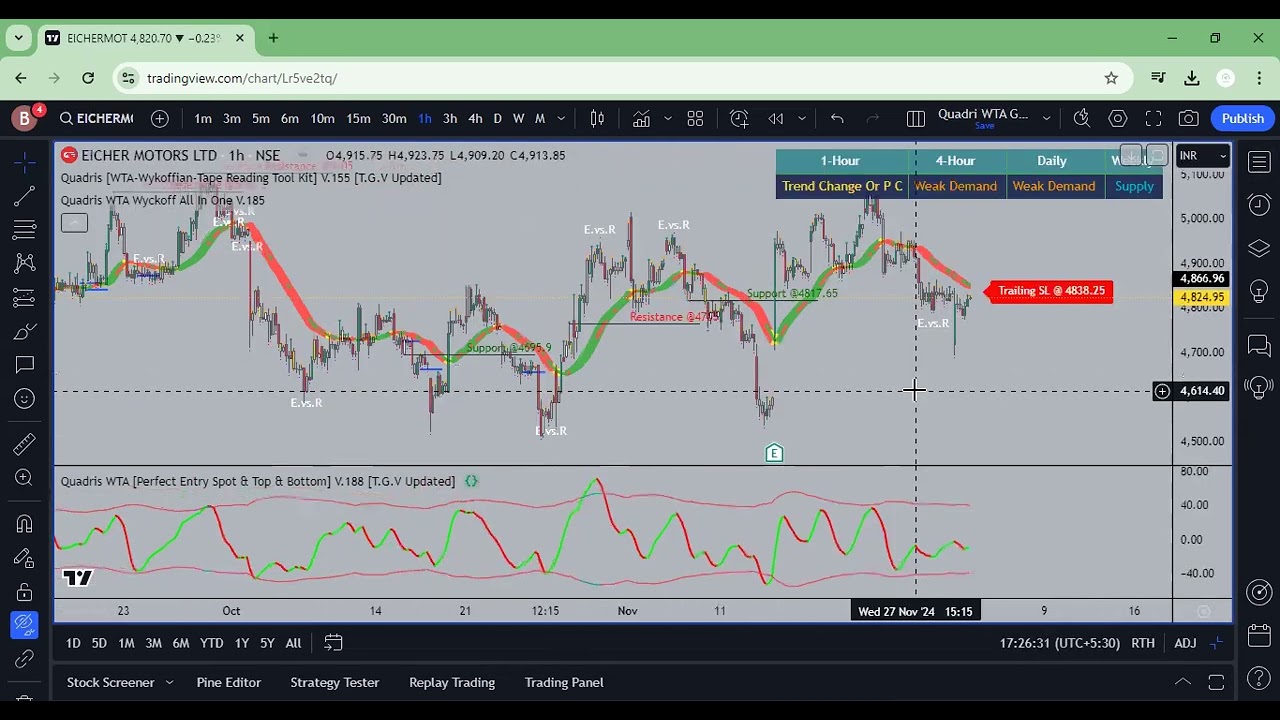Expand the INR currency dropdown

click(1203, 156)
